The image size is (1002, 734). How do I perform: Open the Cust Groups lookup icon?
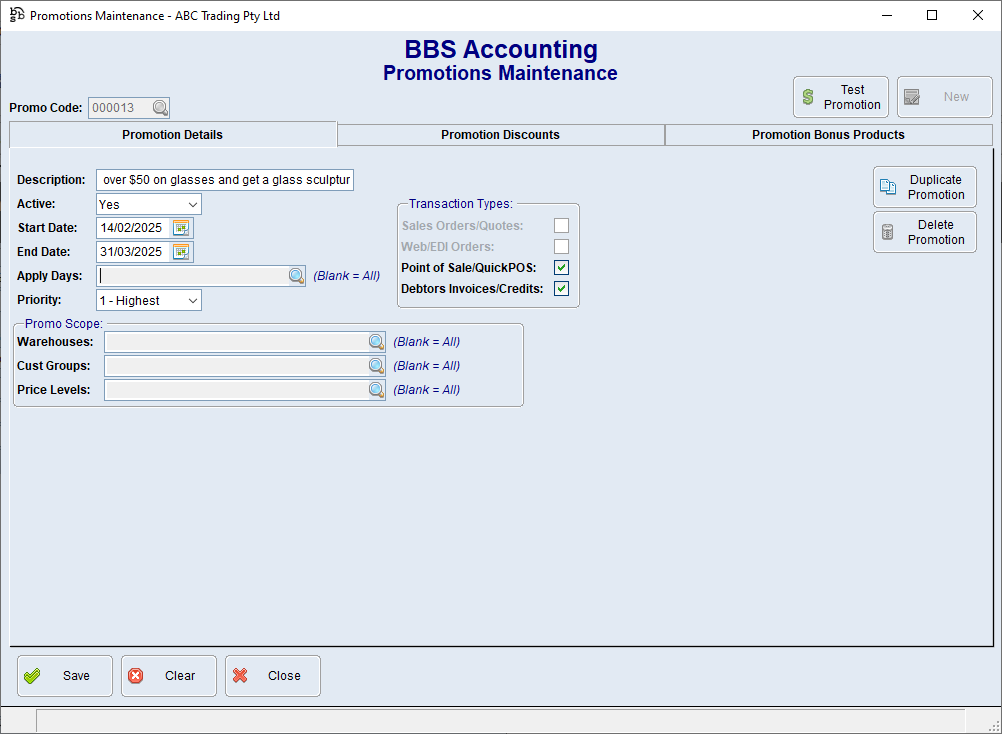tap(376, 366)
